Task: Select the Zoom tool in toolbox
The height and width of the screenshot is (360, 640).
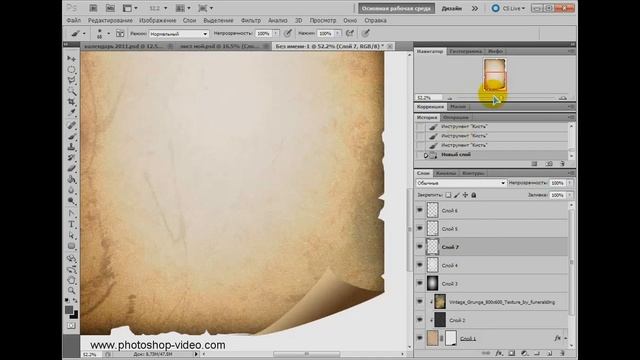Action: tap(71, 291)
